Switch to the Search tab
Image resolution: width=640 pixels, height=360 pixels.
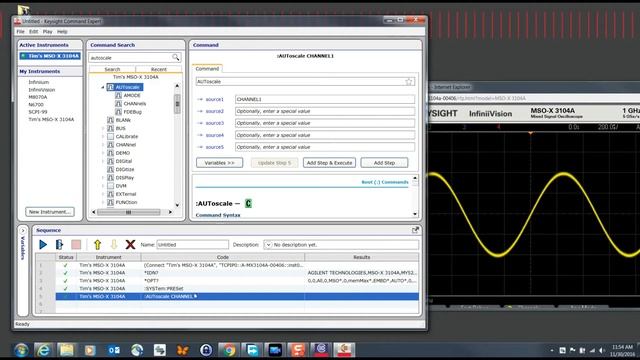pyautogui.click(x=112, y=69)
